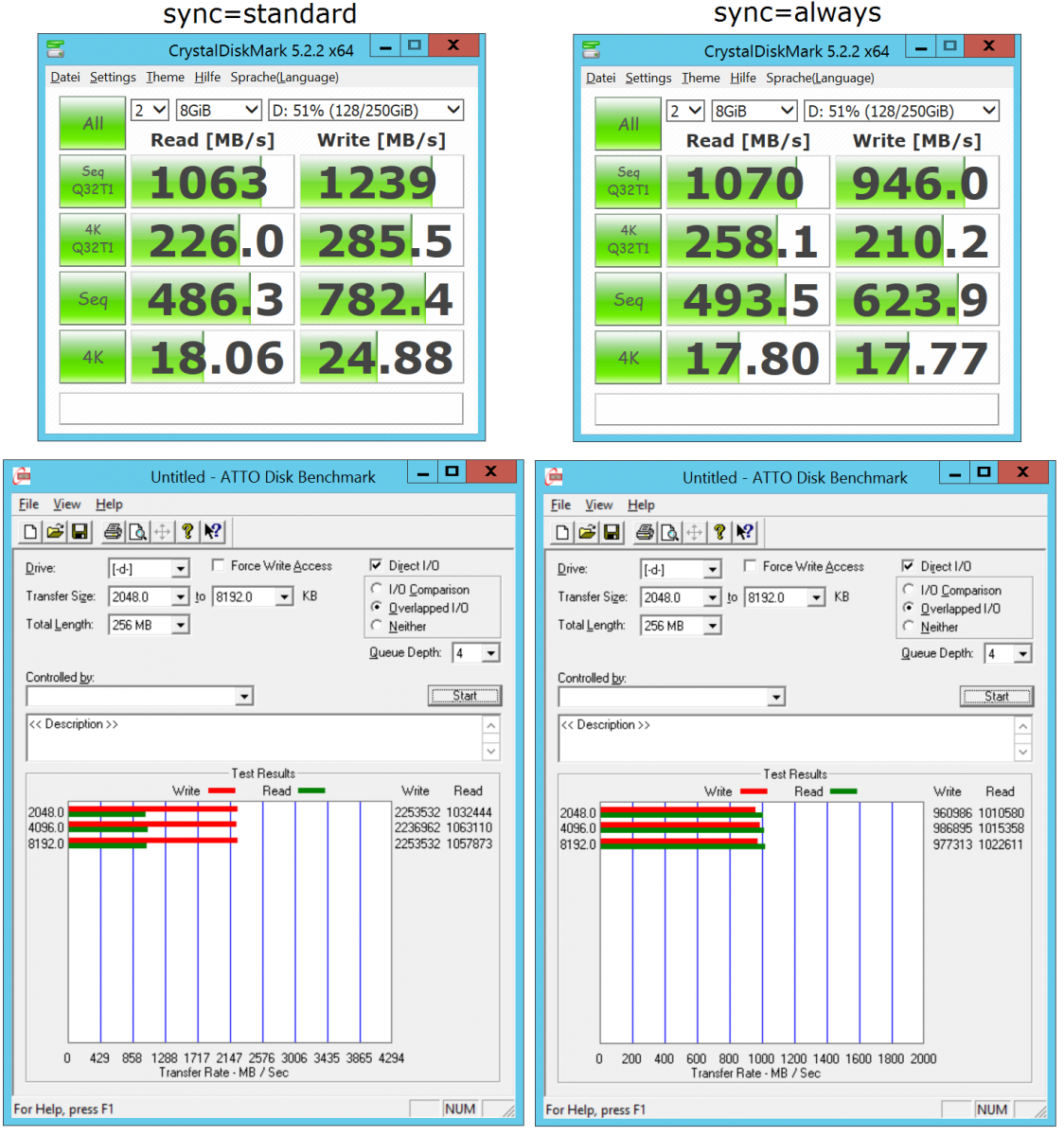Click the Open folder icon in the right ATTO window

click(587, 533)
